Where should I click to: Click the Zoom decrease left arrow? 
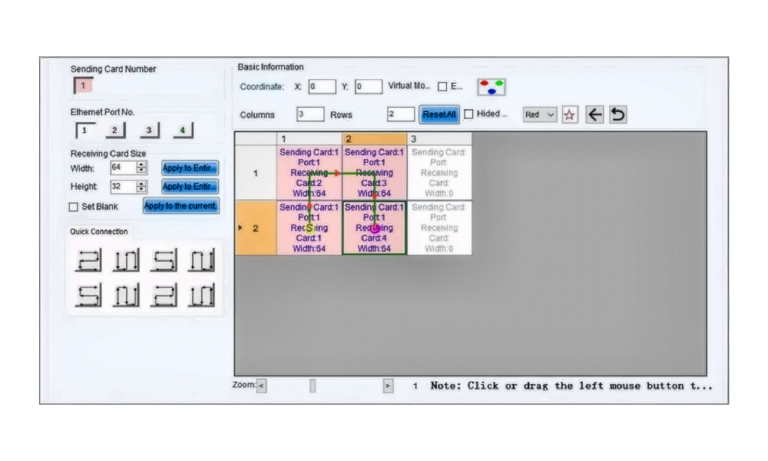click(x=262, y=386)
